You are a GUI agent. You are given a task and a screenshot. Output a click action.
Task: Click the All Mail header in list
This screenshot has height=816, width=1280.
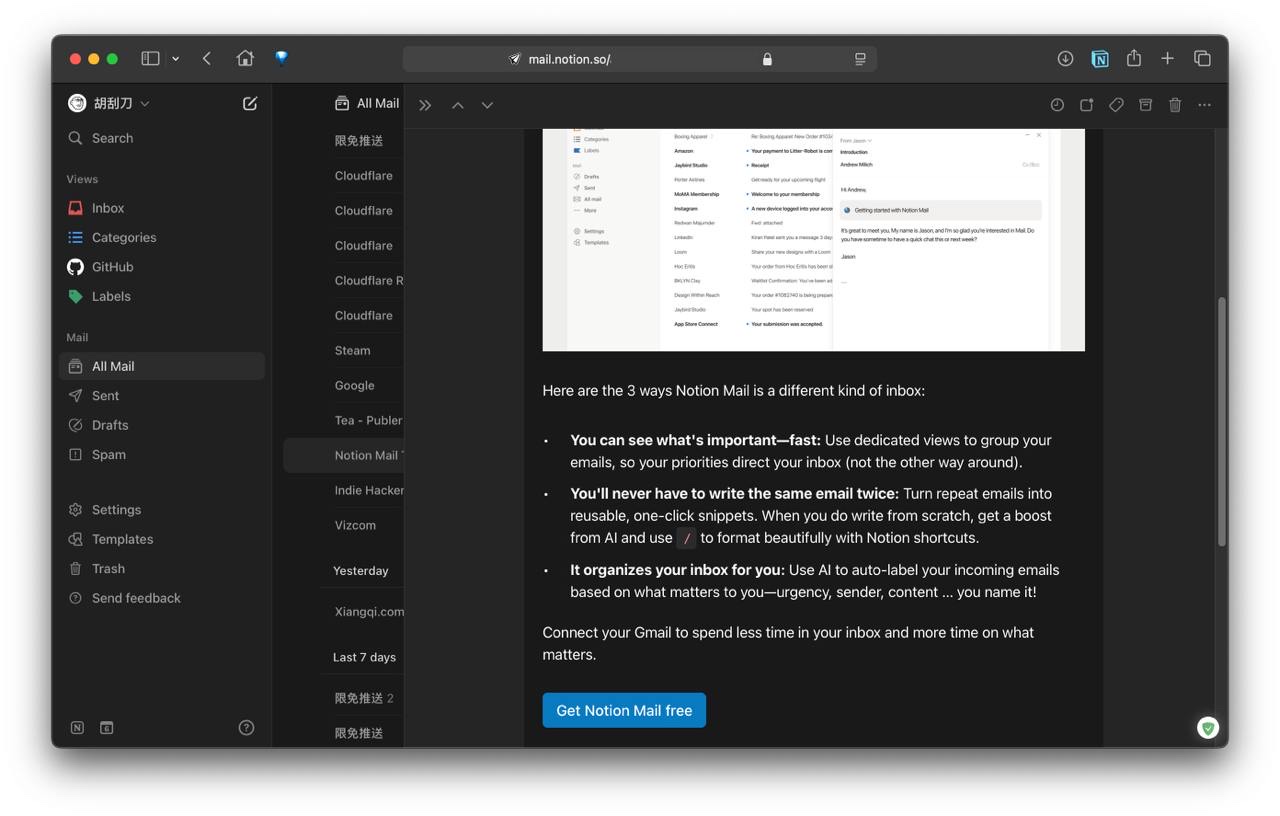(367, 103)
